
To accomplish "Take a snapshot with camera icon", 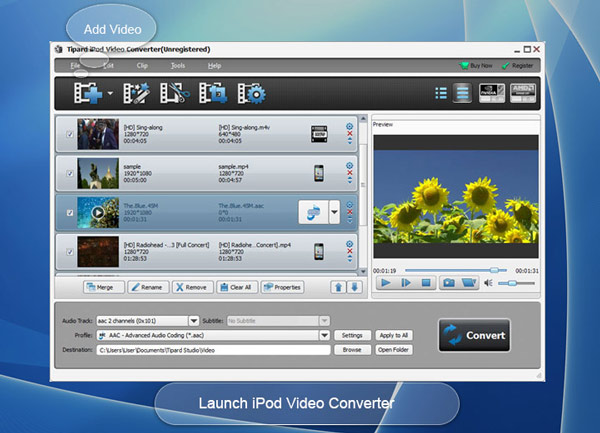I will pos(449,283).
